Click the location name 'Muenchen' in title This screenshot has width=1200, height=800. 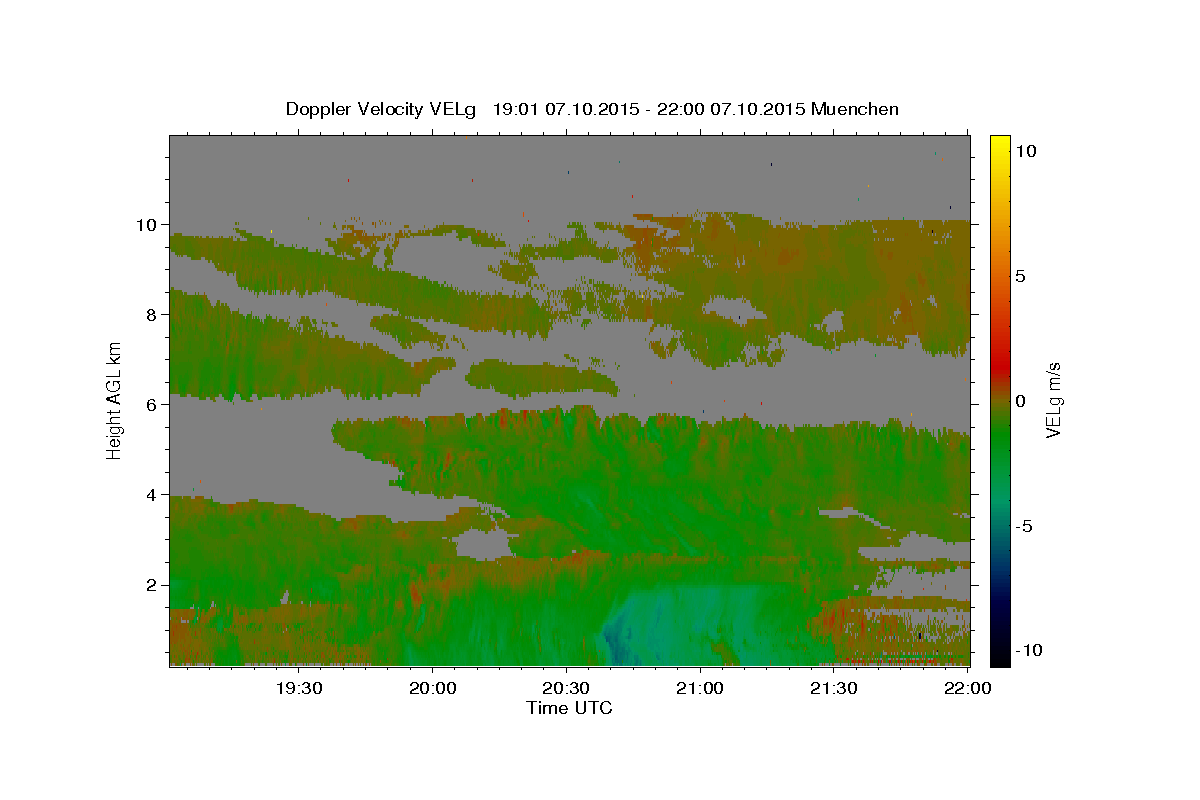click(x=855, y=109)
